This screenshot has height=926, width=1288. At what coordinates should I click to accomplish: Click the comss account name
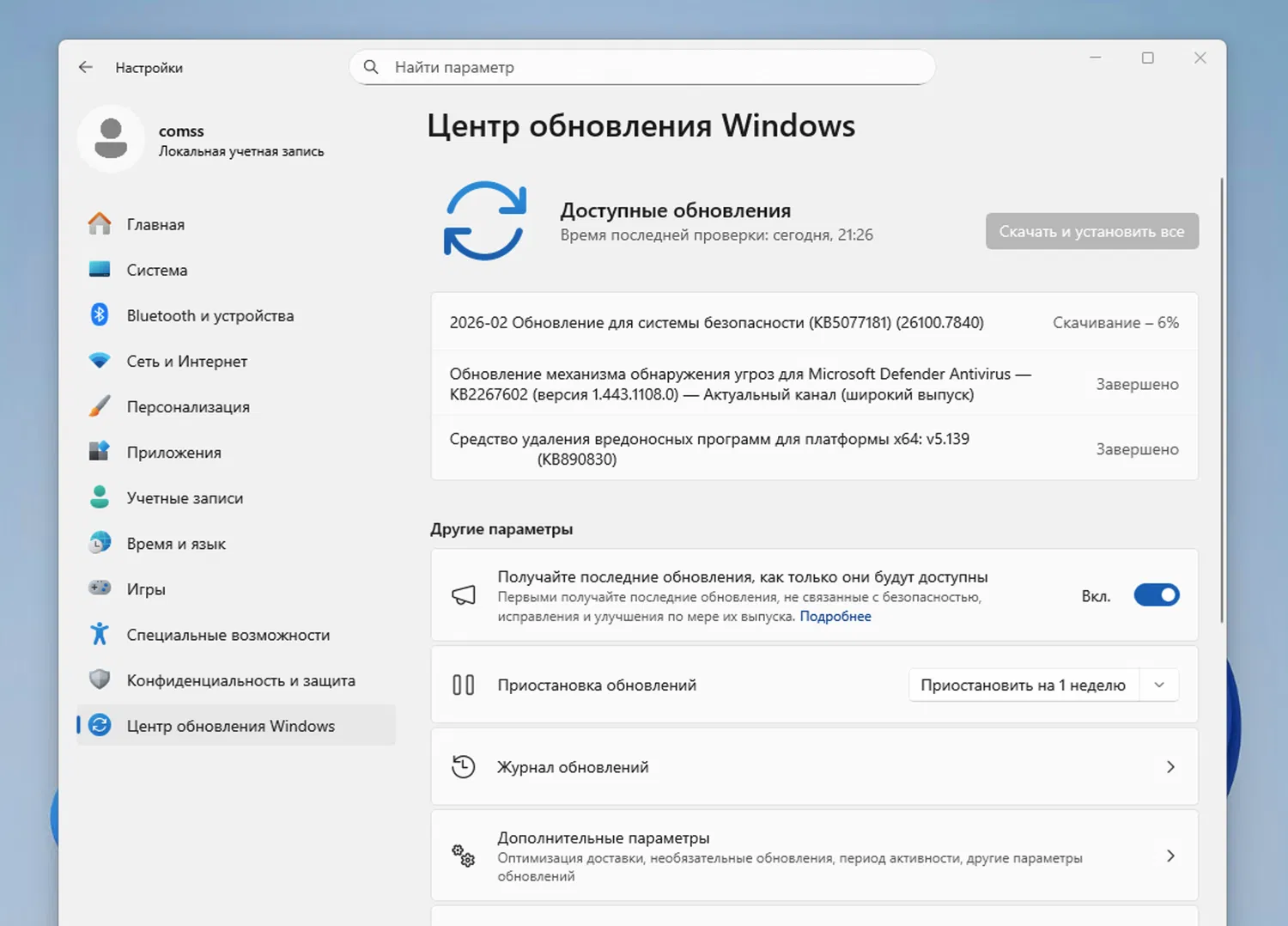(181, 131)
